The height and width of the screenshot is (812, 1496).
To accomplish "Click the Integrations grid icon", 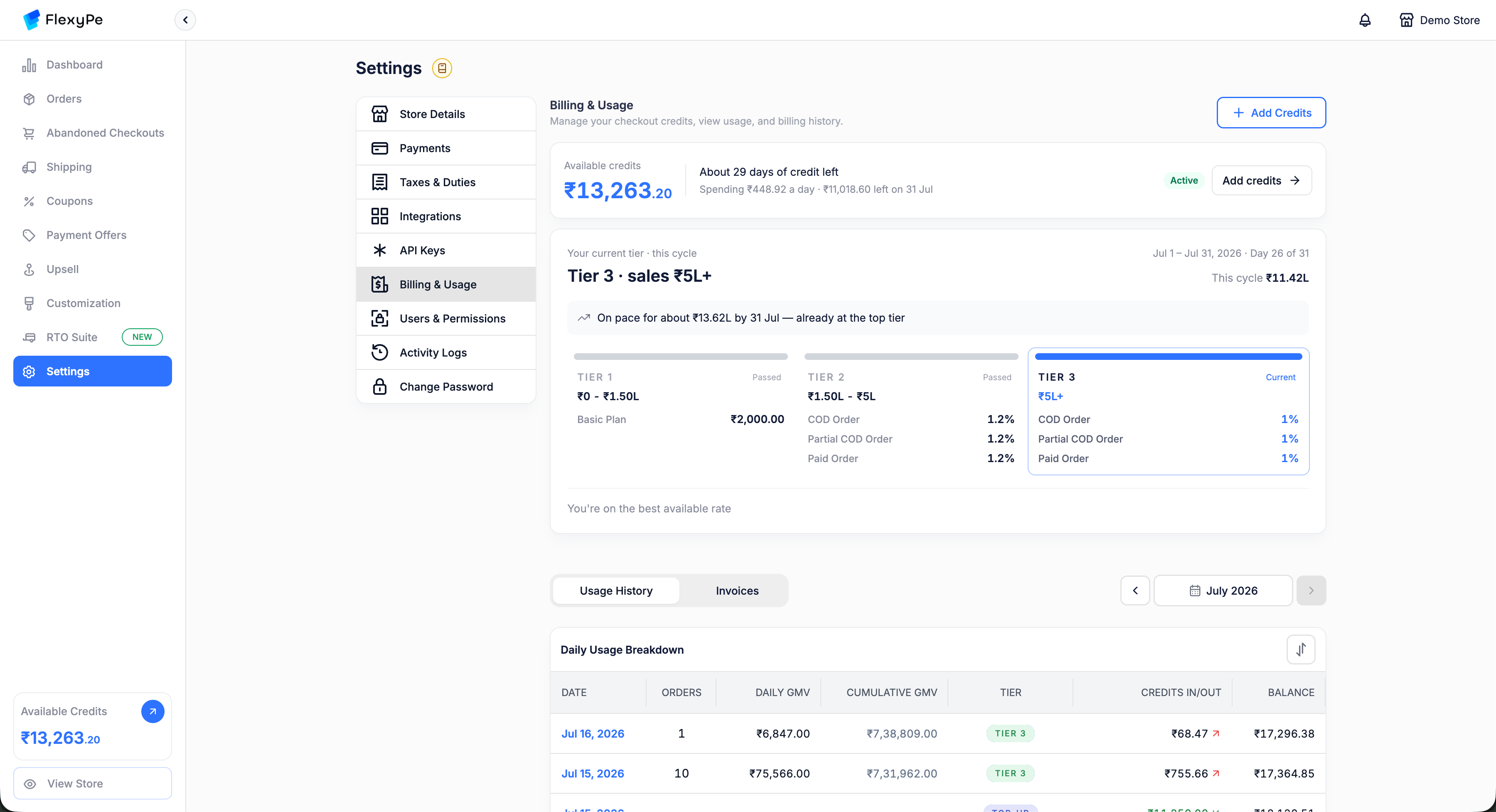I will [x=380, y=217].
